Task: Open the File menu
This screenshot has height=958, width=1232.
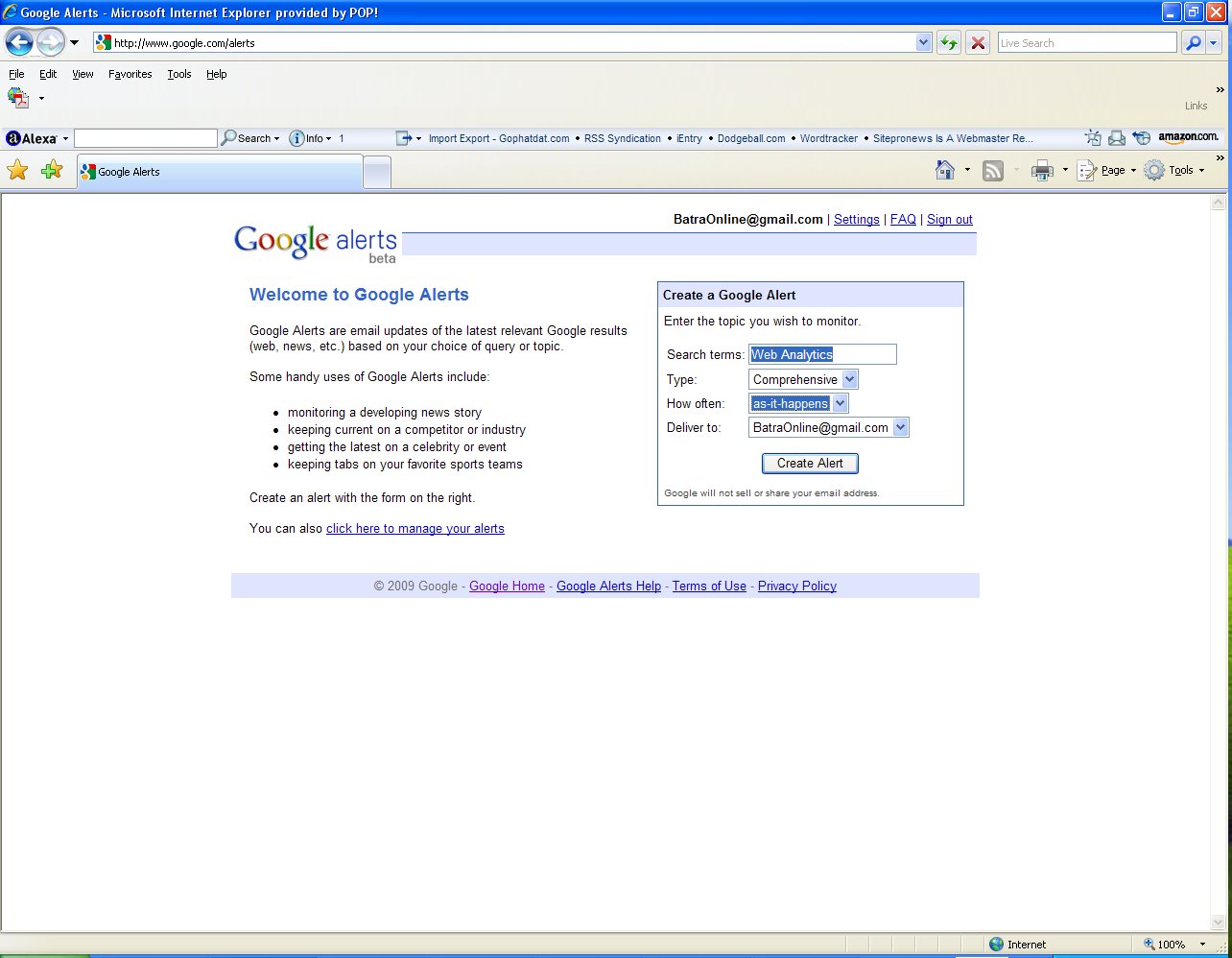Action: click(16, 74)
